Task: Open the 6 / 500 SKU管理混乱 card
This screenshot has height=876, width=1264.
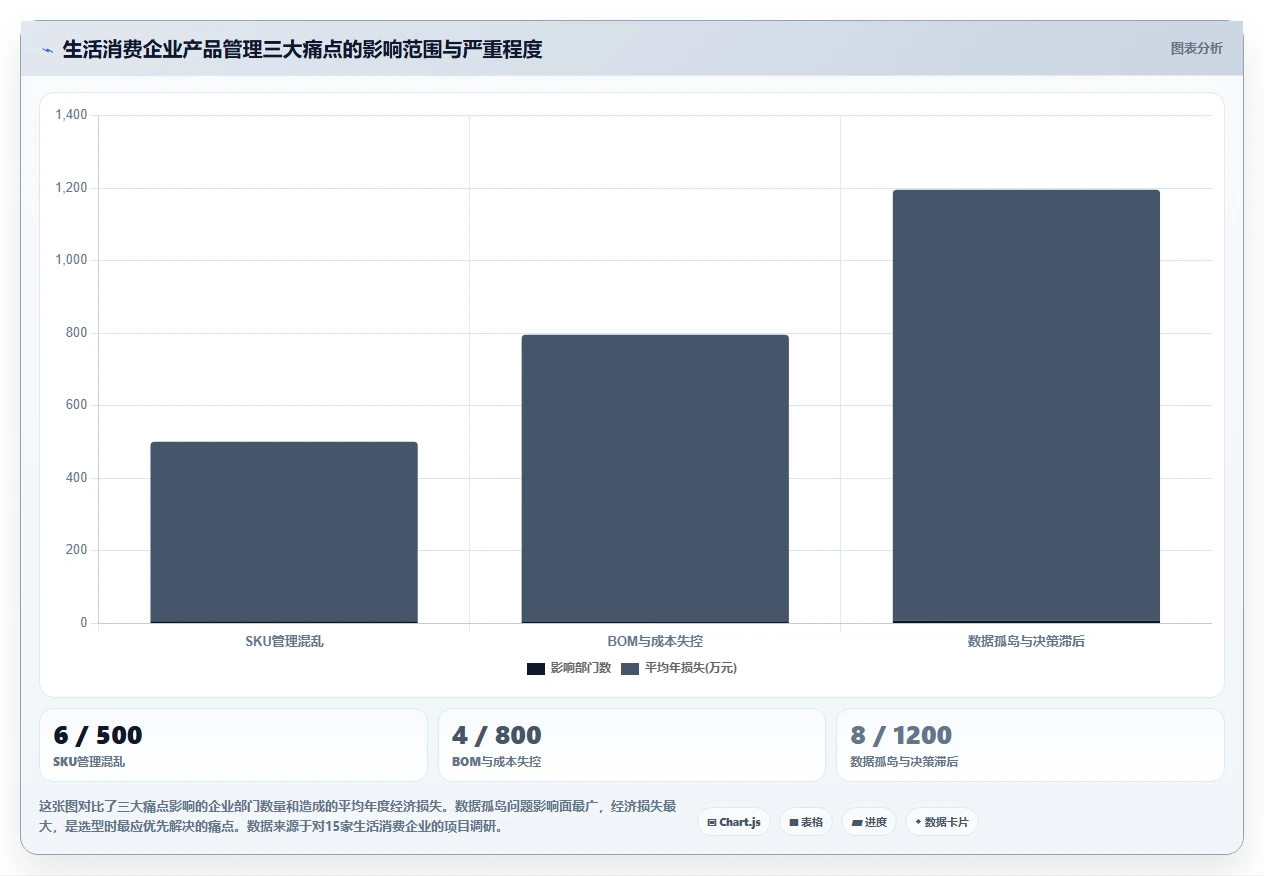Action: (x=233, y=745)
